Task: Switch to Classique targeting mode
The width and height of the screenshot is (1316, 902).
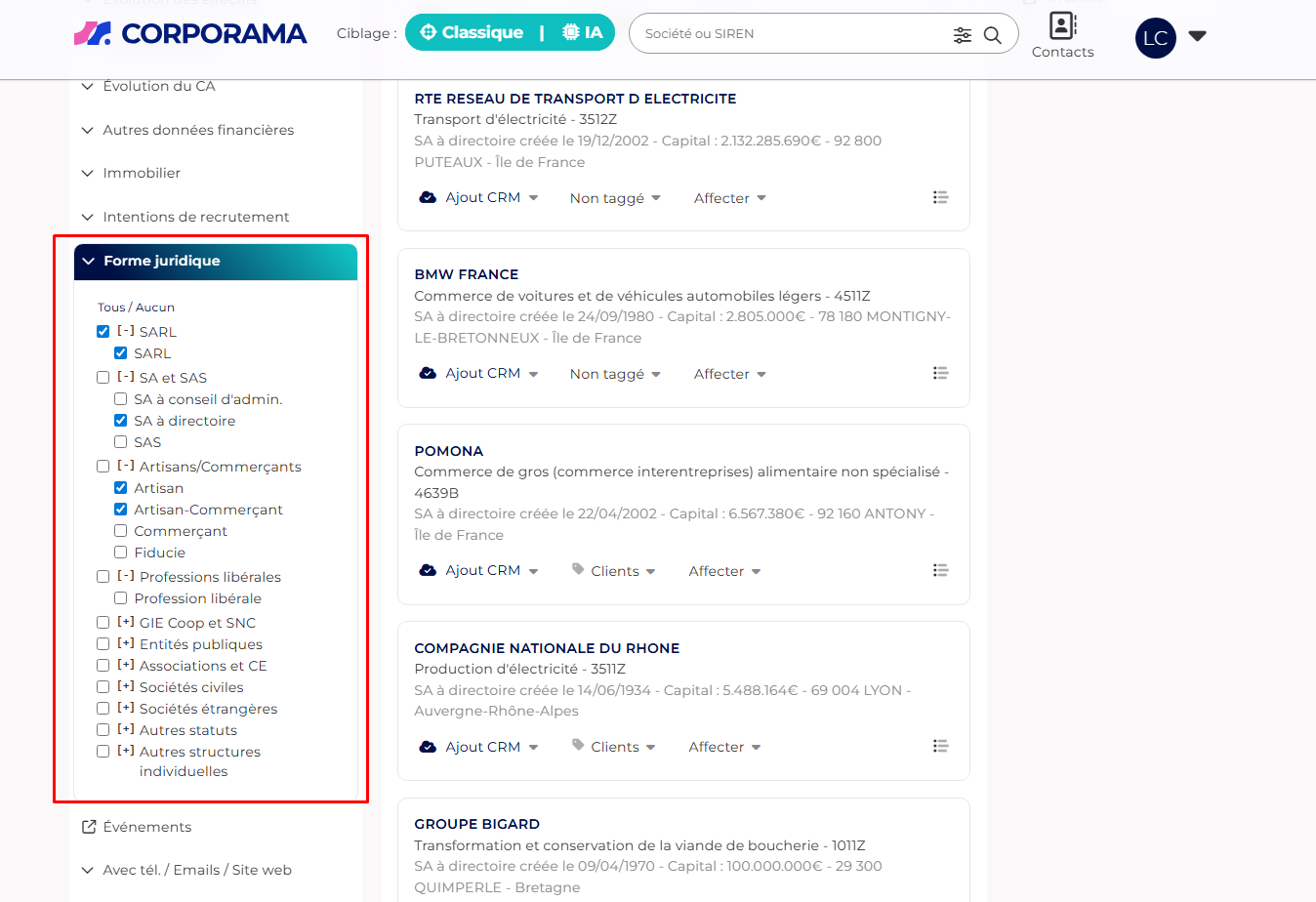Action: tap(472, 33)
